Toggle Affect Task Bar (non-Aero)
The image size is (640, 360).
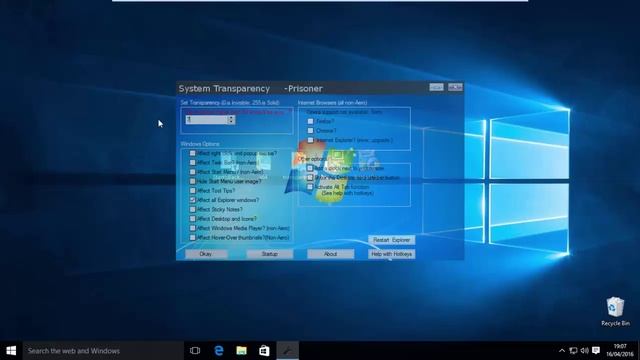coord(193,162)
